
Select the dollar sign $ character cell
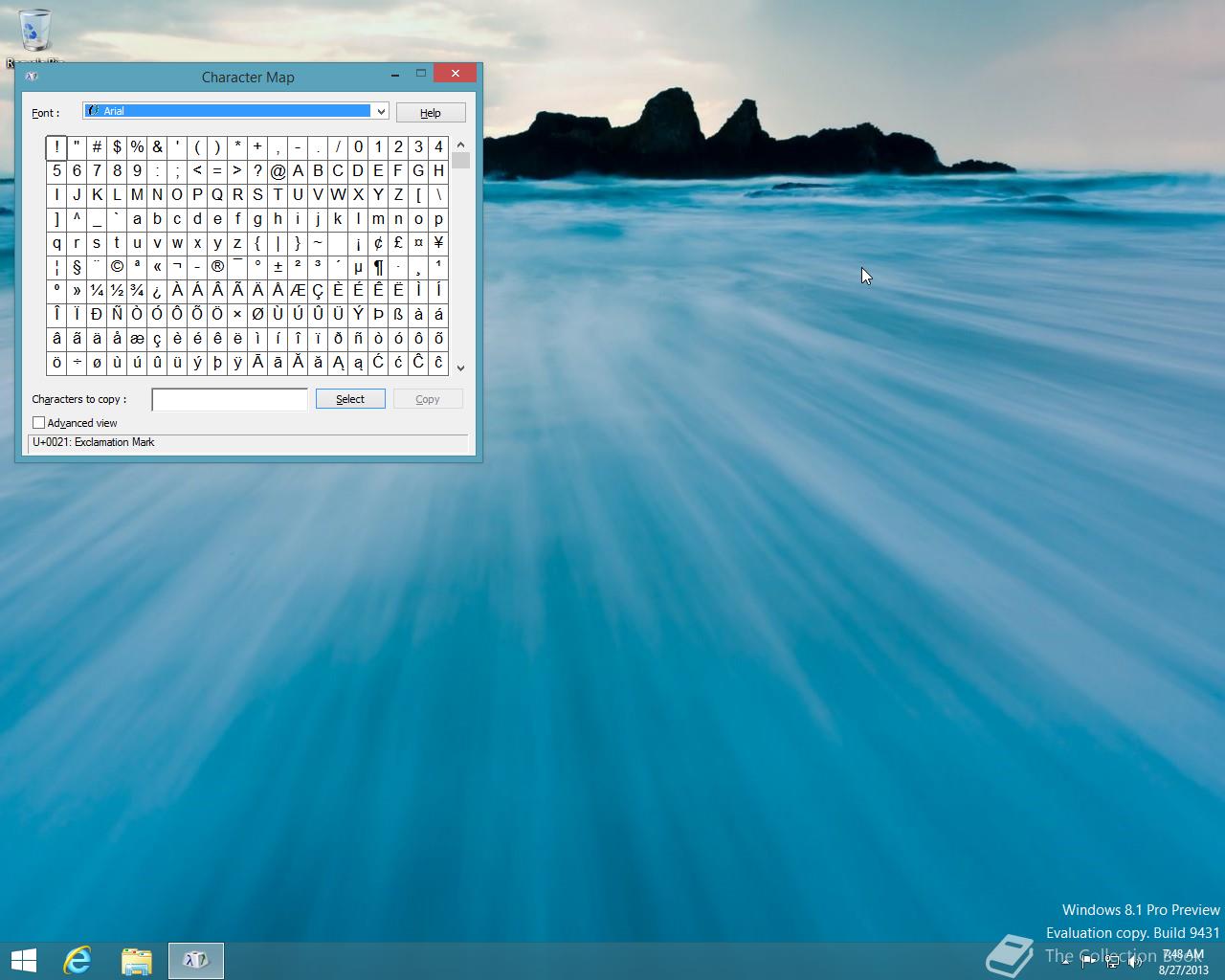[x=117, y=147]
